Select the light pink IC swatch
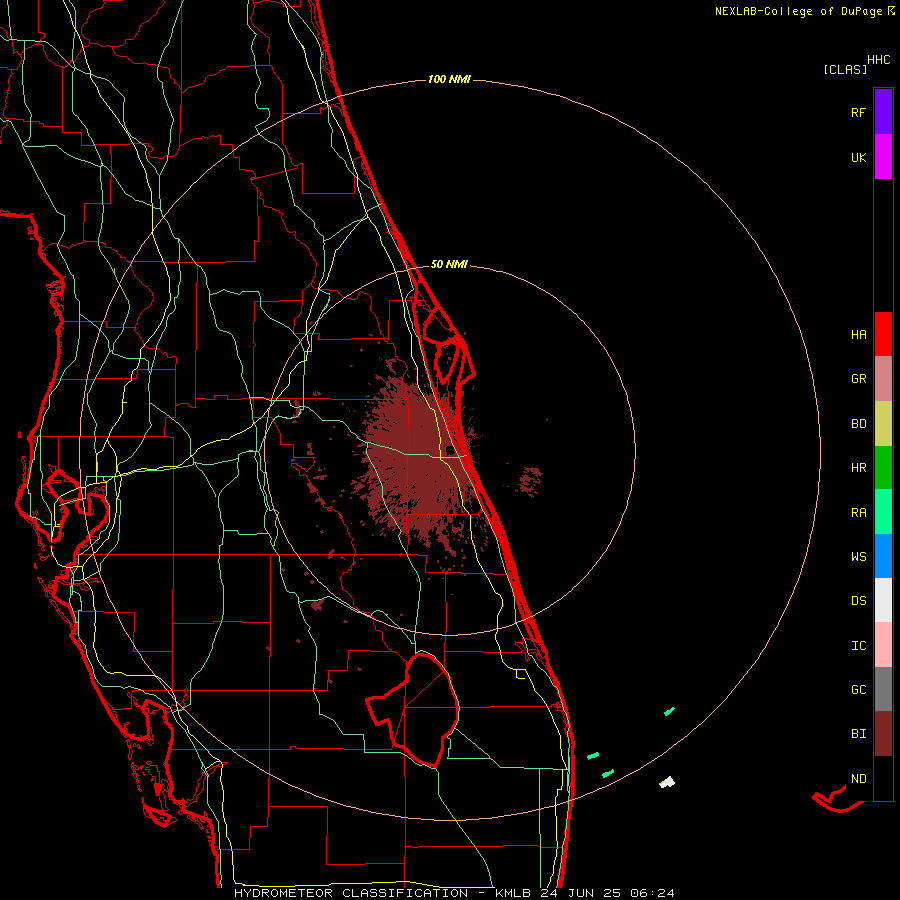 (x=883, y=645)
